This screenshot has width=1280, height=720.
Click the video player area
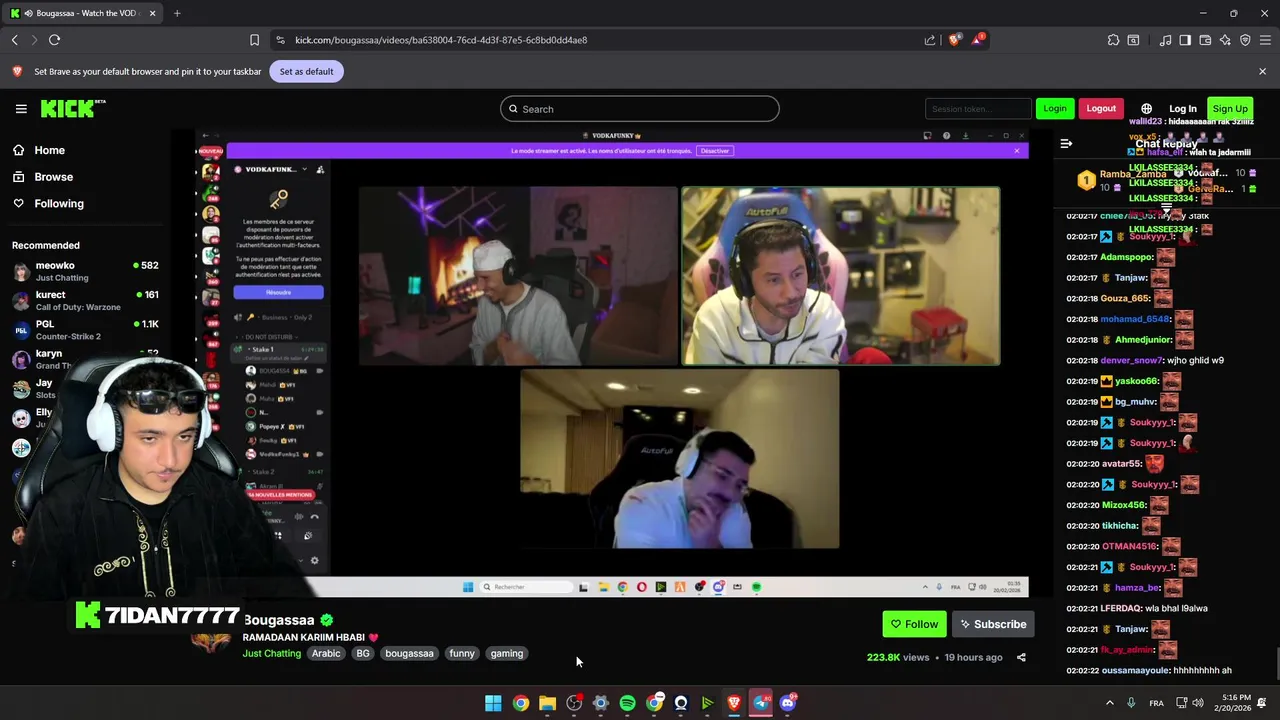(x=611, y=363)
